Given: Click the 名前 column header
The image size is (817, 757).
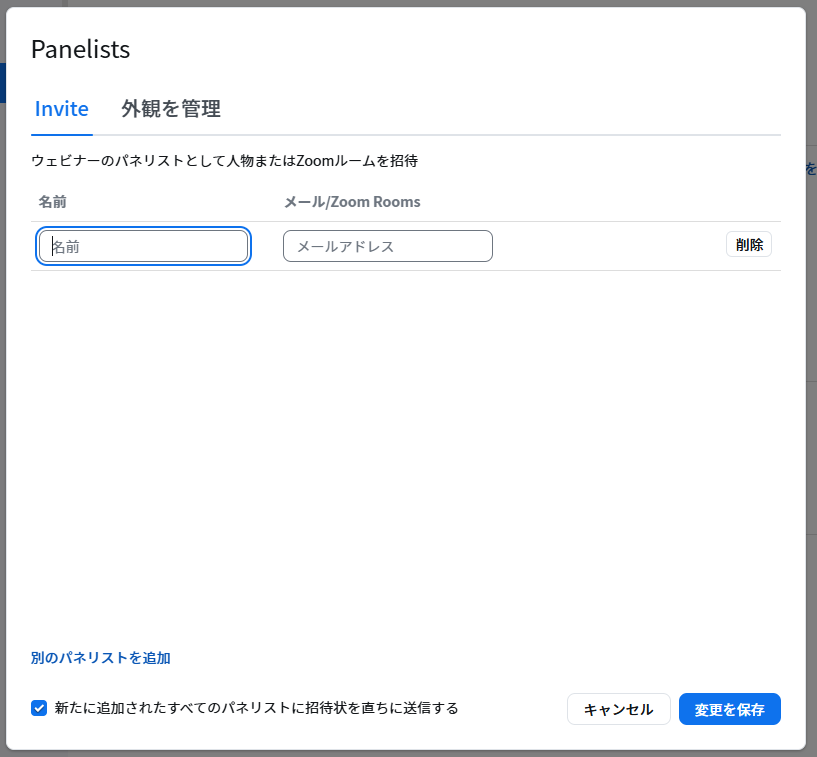Looking at the screenshot, I should (53, 202).
